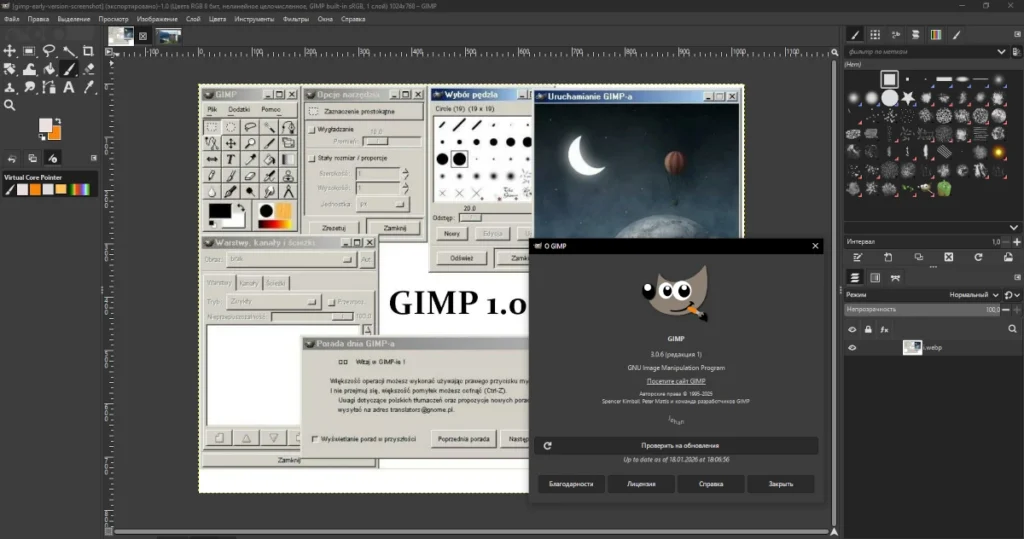
Task: Select the Free Select lasso tool
Action: (49, 51)
